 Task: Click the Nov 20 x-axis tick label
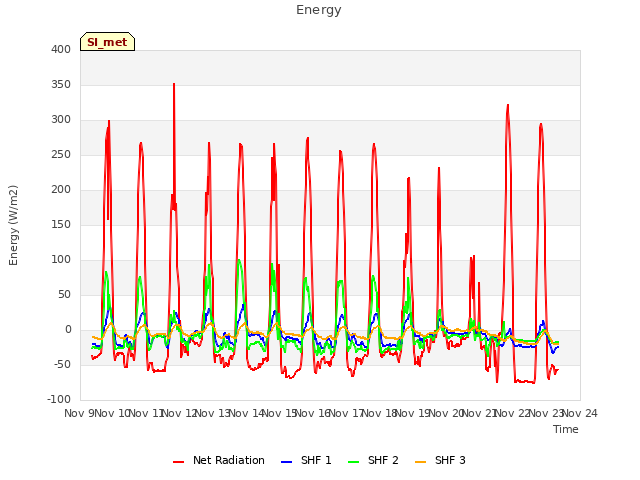[x=447, y=414]
